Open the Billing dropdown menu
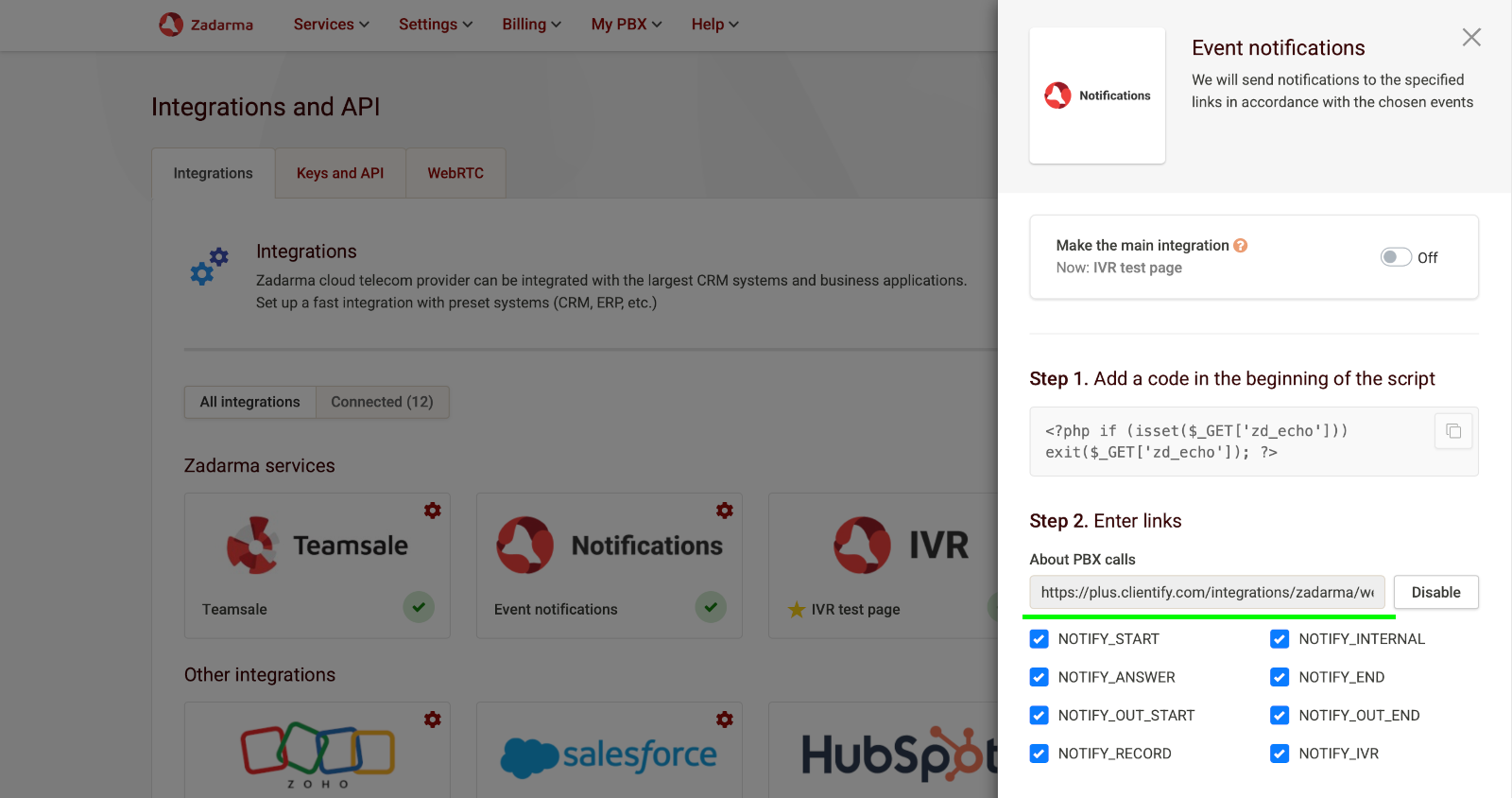Image resolution: width=1512 pixels, height=798 pixels. point(531,25)
